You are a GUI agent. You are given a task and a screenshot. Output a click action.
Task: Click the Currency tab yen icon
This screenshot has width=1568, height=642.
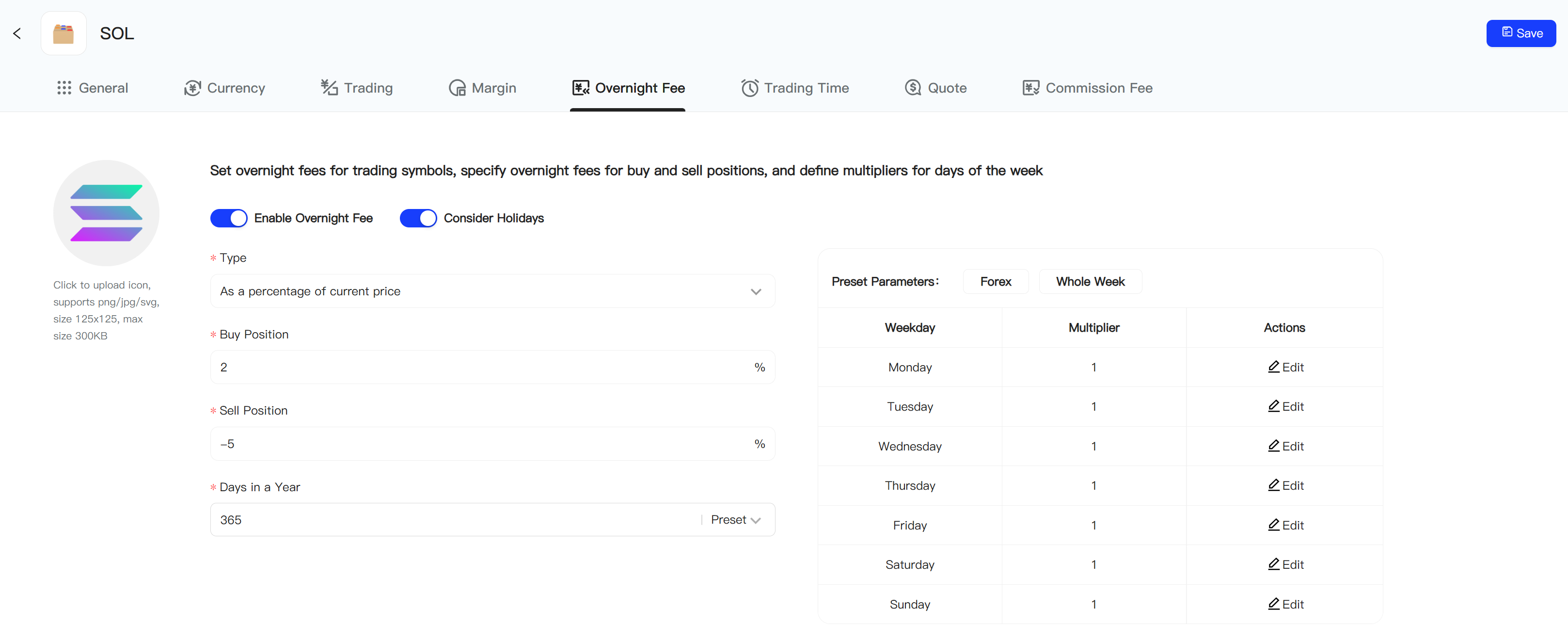click(x=192, y=88)
